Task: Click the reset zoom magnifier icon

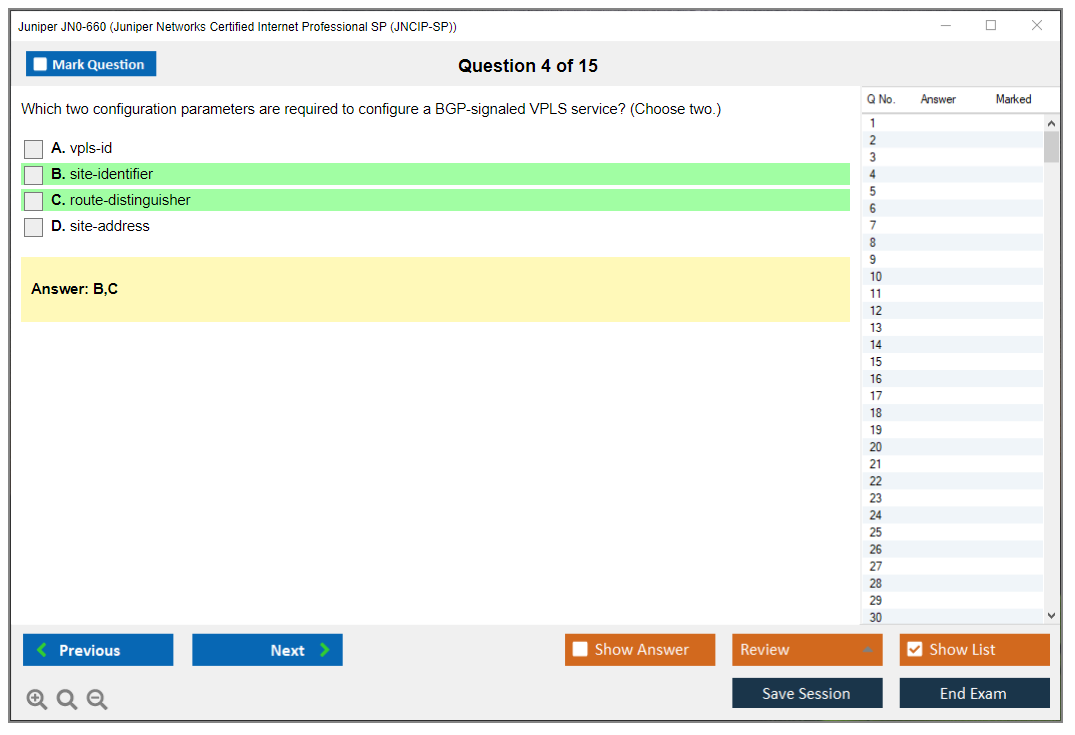Action: 67,700
